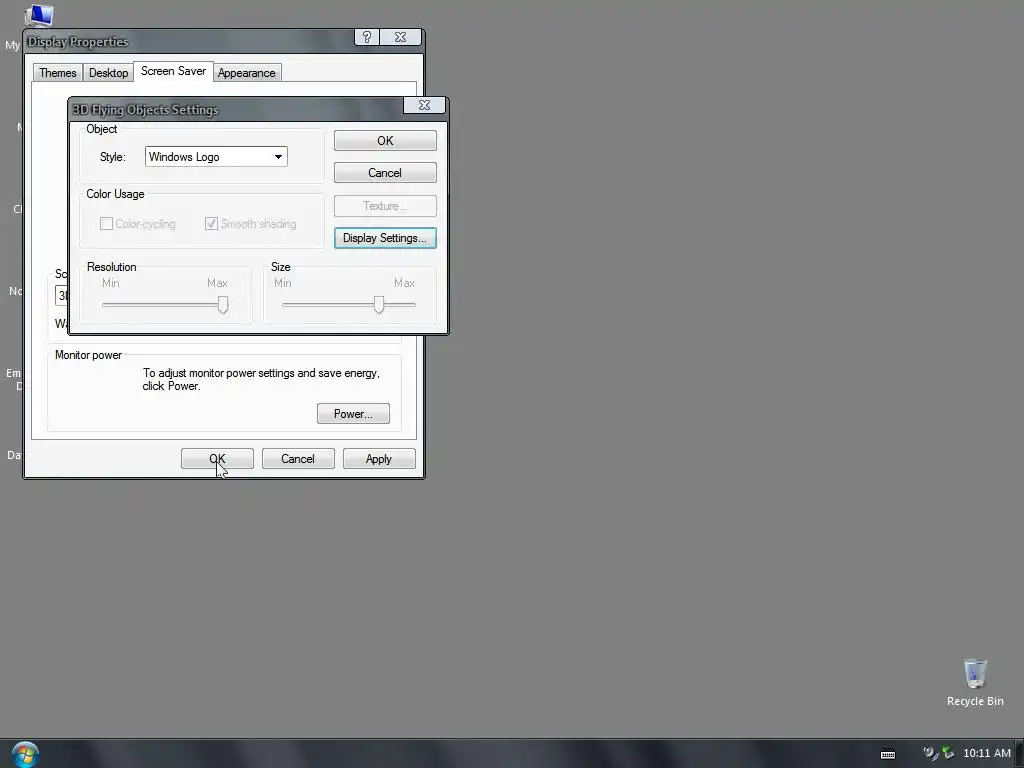Open the Recycle Bin desktop icon

975,682
